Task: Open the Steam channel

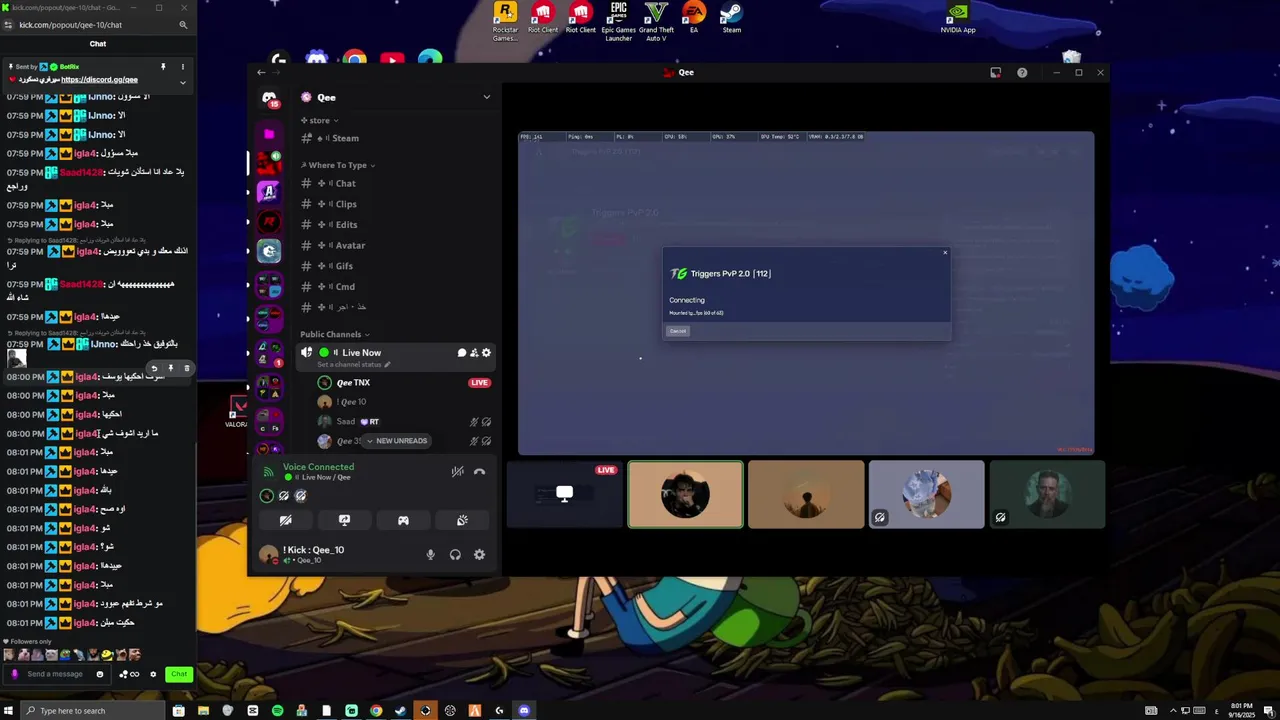Action: coord(396,138)
